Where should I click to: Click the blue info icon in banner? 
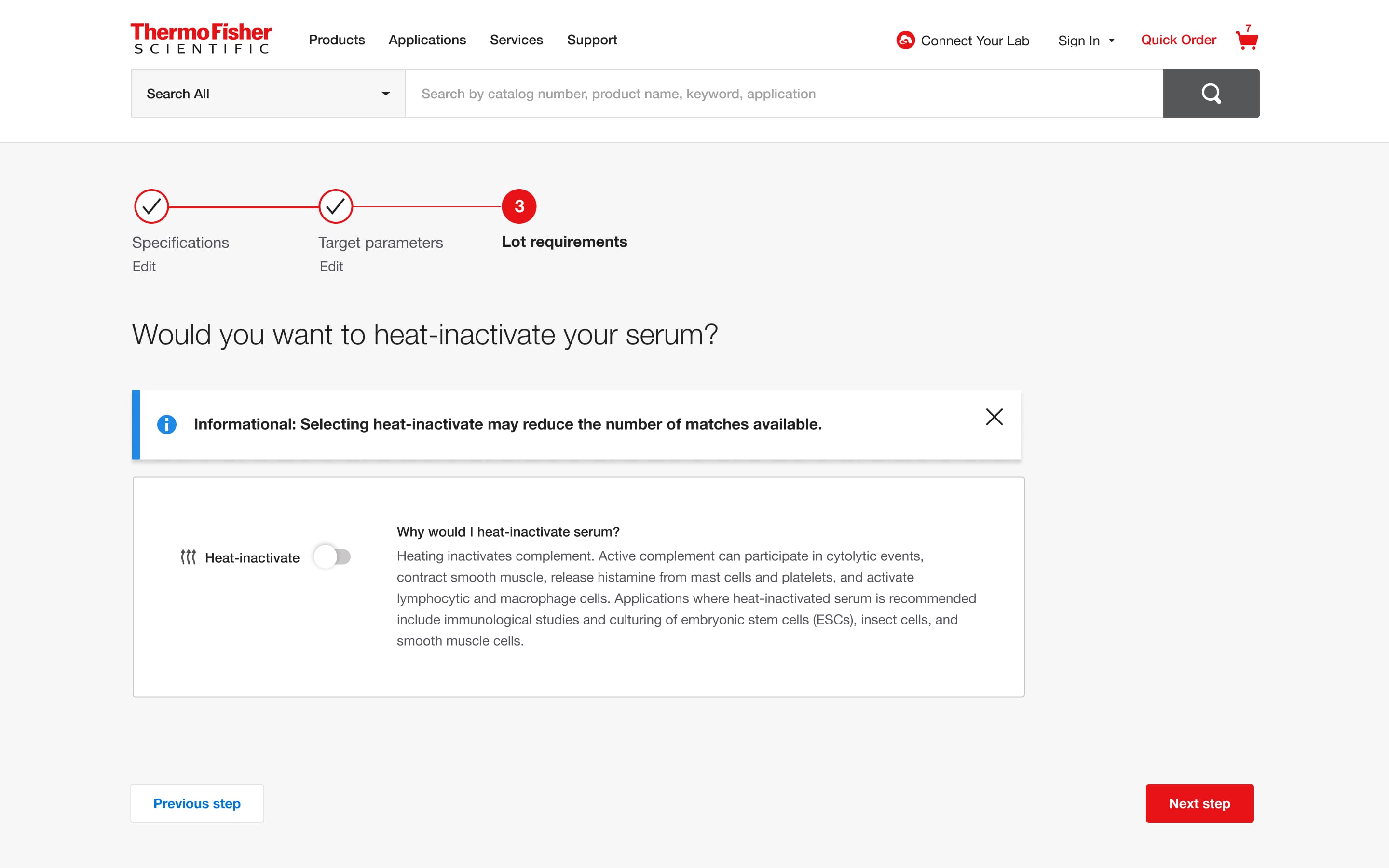pyautogui.click(x=166, y=424)
